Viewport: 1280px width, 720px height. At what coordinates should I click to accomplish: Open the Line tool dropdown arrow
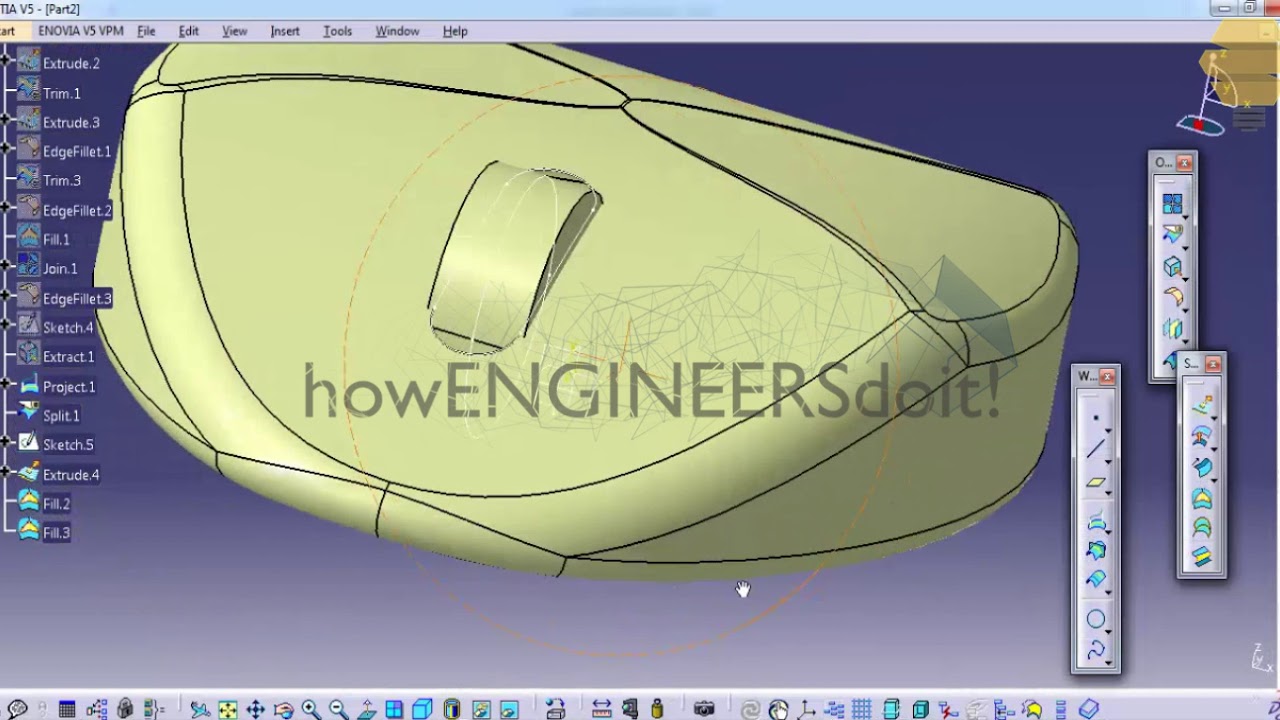(1108, 460)
